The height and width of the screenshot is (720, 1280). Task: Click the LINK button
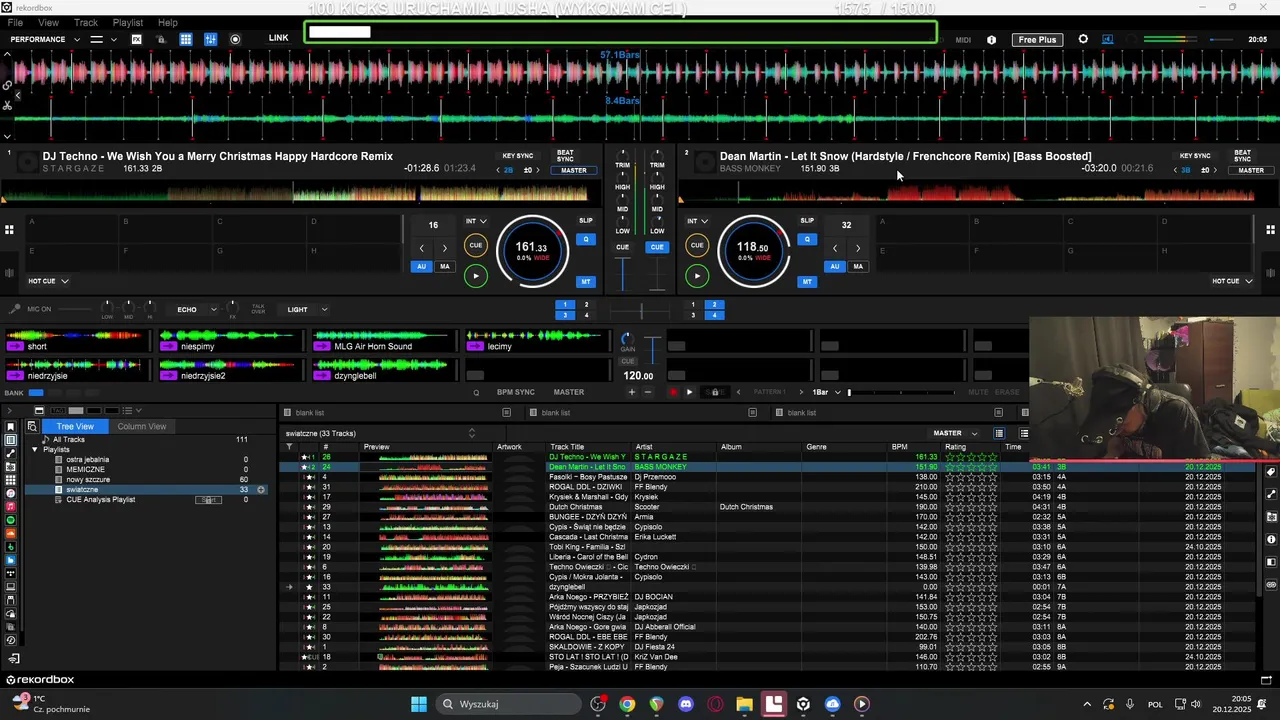(279, 38)
